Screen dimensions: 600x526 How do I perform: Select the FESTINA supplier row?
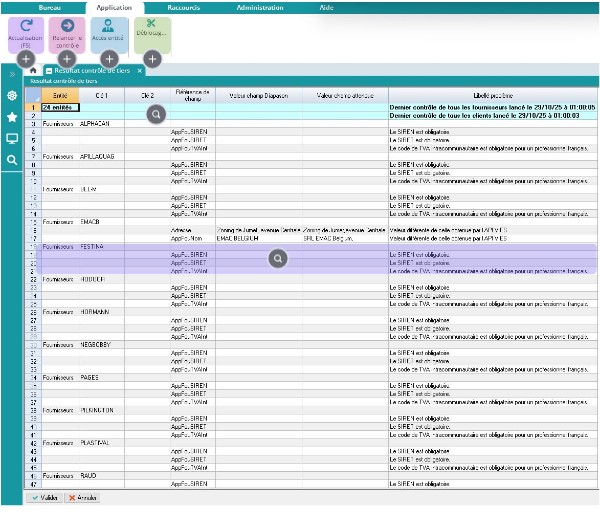100,246
